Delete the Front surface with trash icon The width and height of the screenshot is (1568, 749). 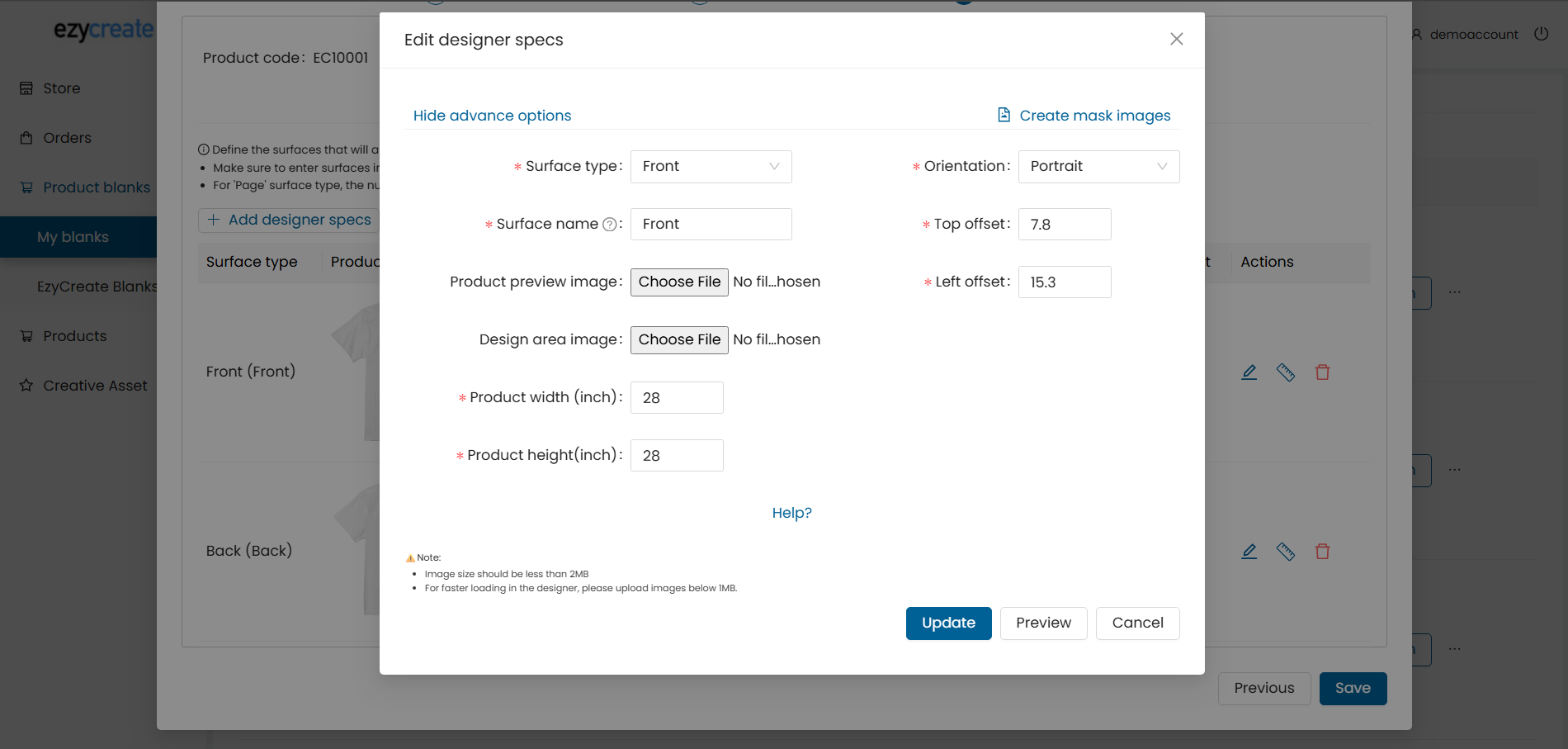pyautogui.click(x=1322, y=372)
